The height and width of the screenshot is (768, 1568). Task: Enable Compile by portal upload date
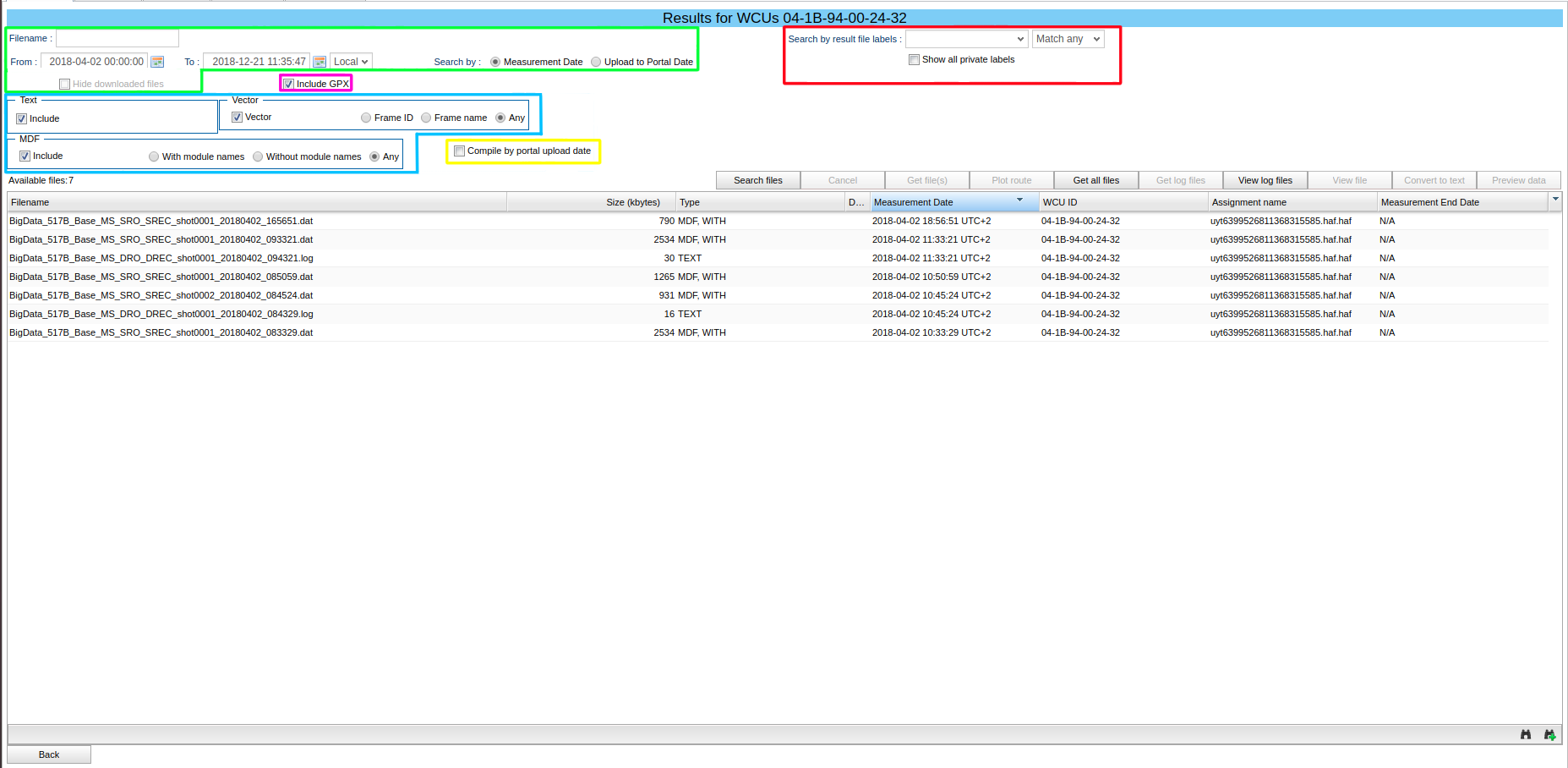460,151
